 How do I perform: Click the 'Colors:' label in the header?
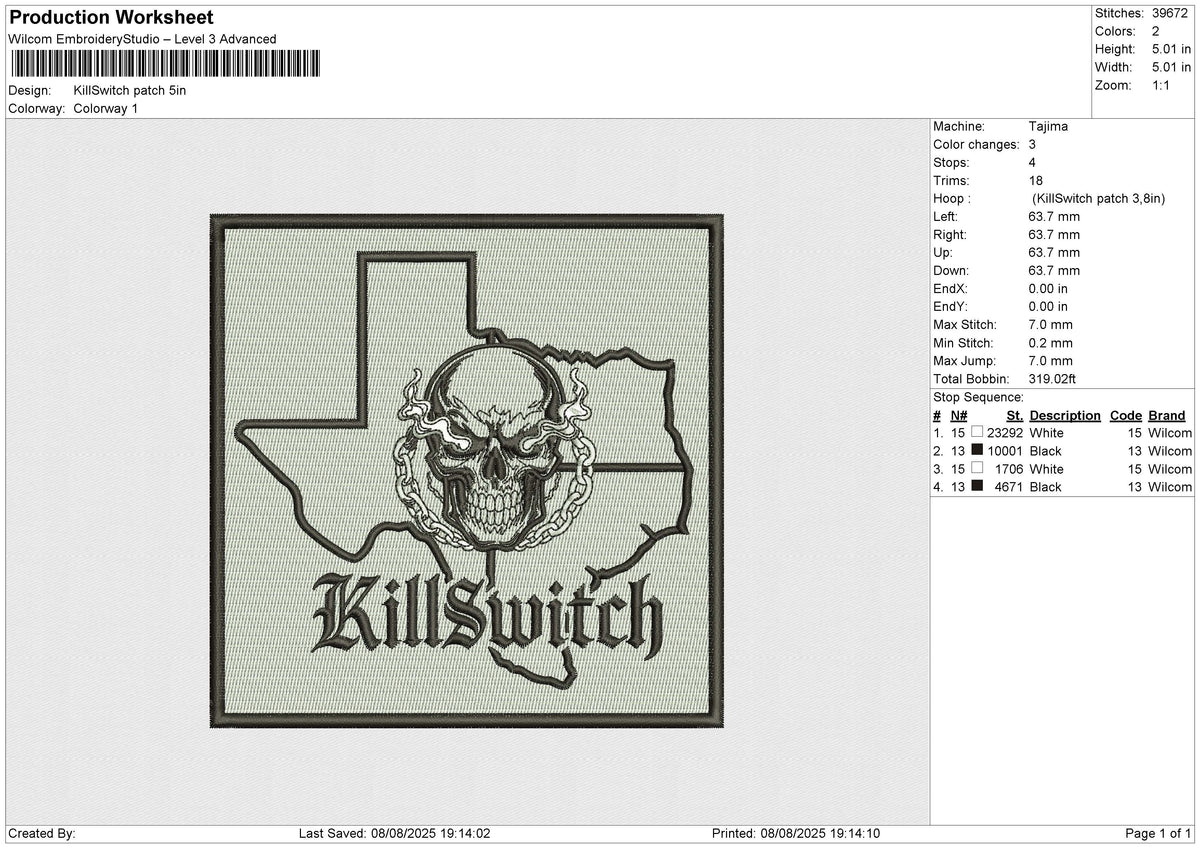pyautogui.click(x=1115, y=31)
